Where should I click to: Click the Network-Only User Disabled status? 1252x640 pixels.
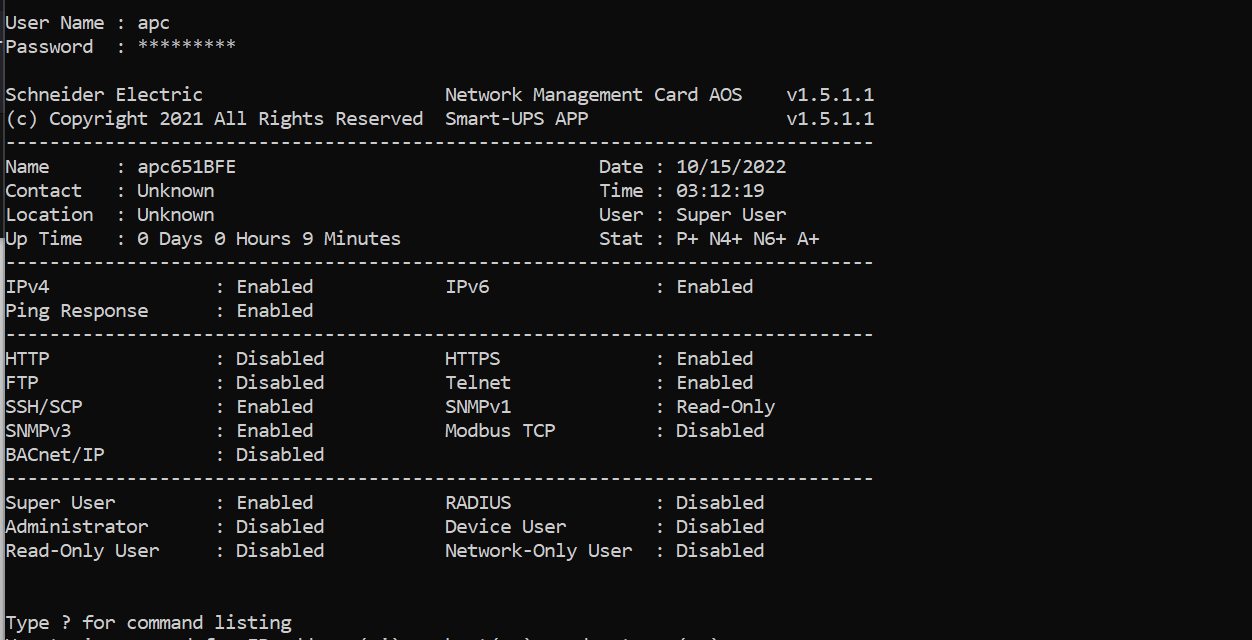(720, 551)
